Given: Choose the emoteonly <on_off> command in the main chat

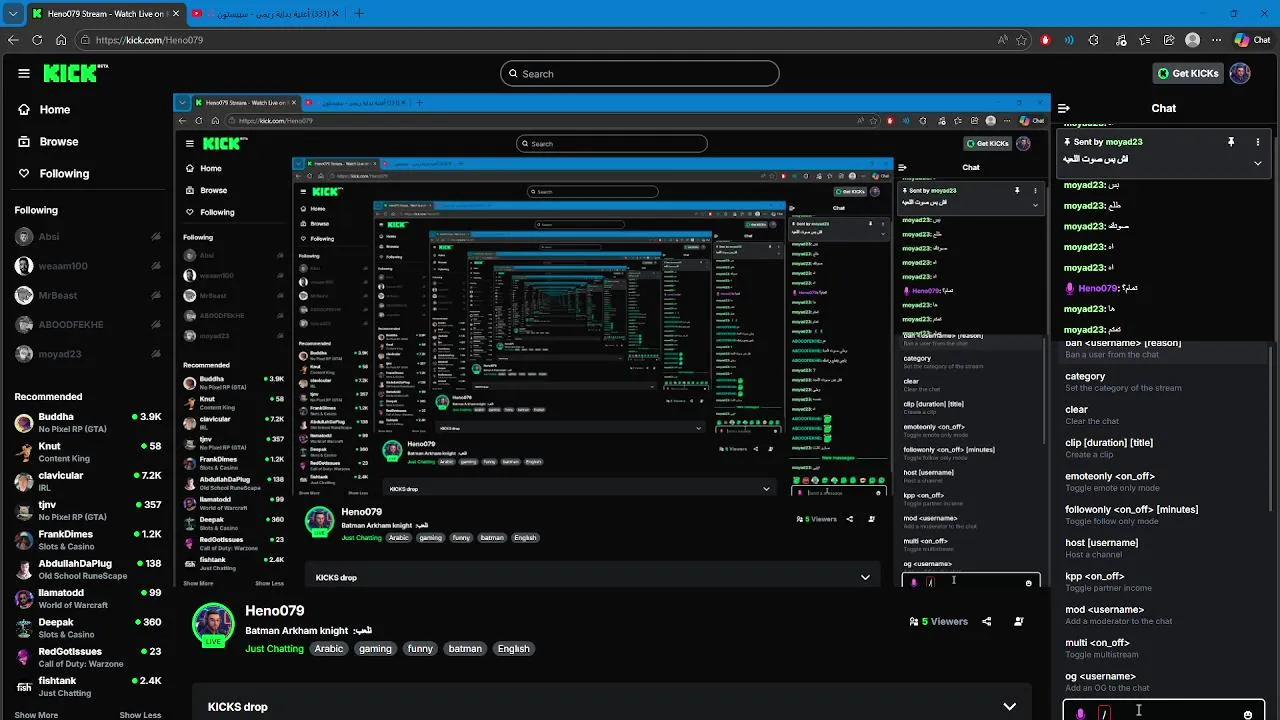Looking at the screenshot, I should point(1163,482).
